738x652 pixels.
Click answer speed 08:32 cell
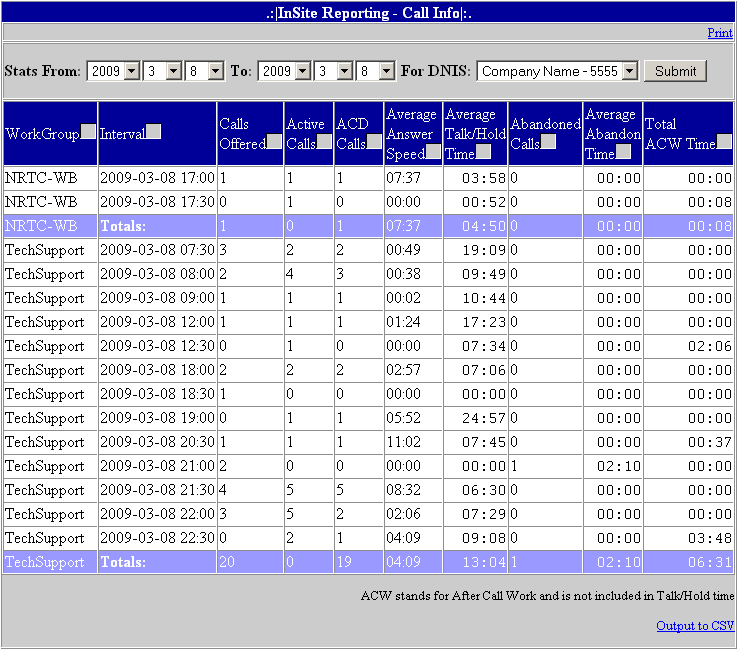point(413,490)
